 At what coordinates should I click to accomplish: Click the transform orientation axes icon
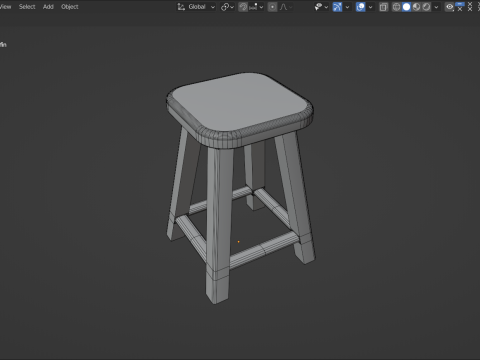pos(181,7)
